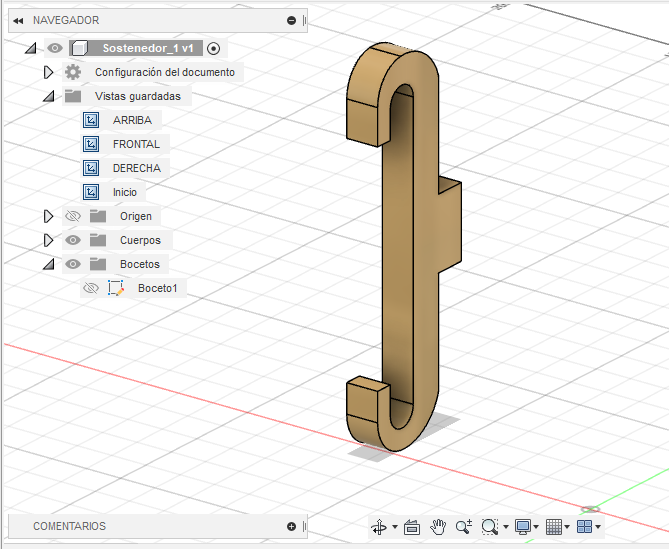Screen dimensions: 669x549
Task: Click the Viewports layout icon
Action: click(585, 527)
